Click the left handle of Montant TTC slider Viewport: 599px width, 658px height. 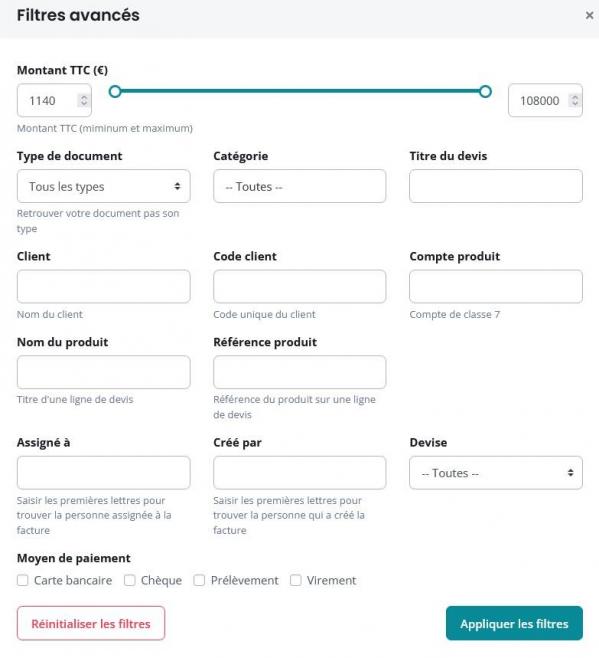pyautogui.click(x=115, y=91)
